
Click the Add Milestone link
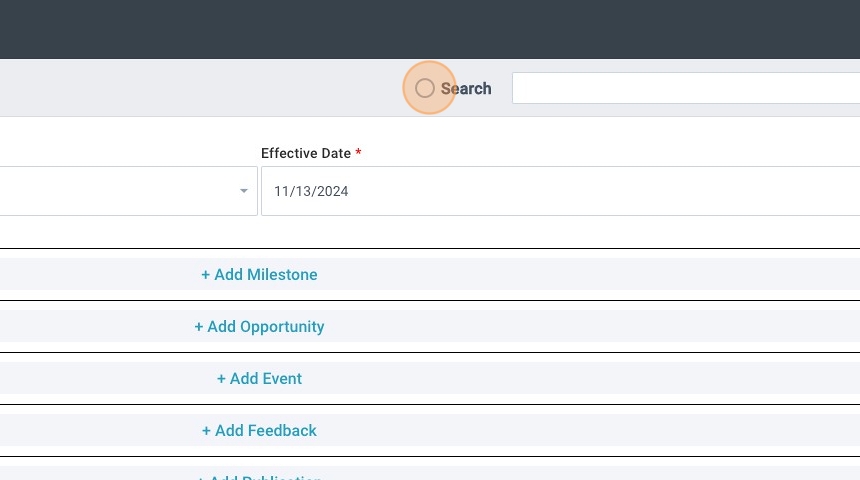tap(259, 275)
